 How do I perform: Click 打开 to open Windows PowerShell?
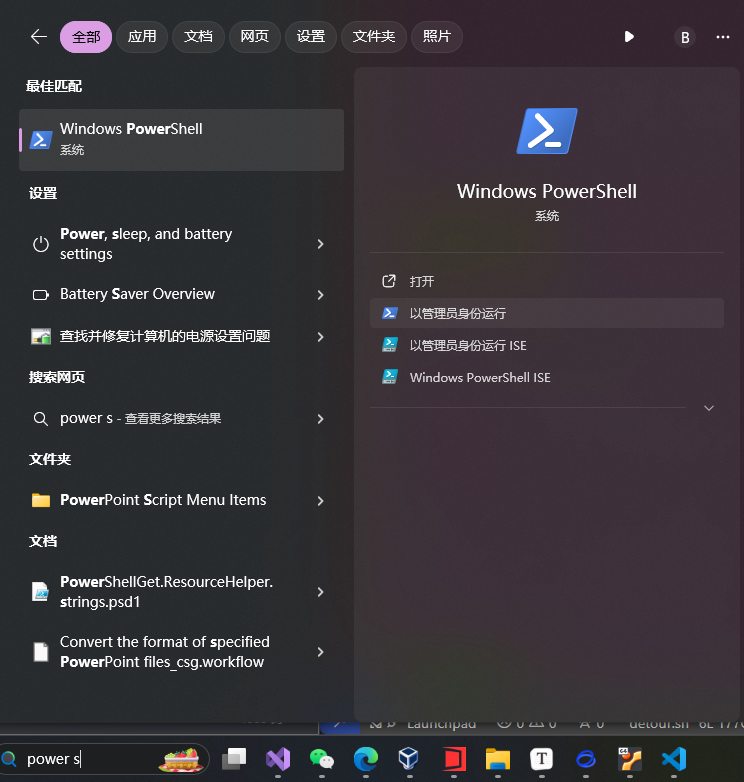[x=422, y=281]
